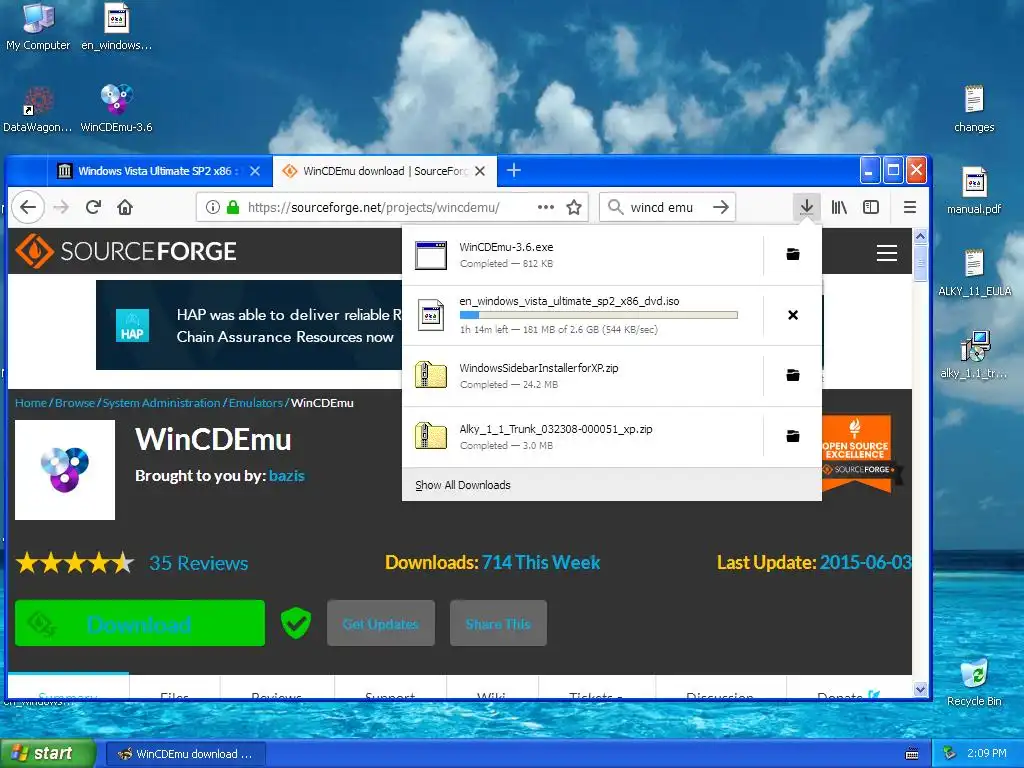
Task: Open the Windows Start menu
Action: (47, 753)
